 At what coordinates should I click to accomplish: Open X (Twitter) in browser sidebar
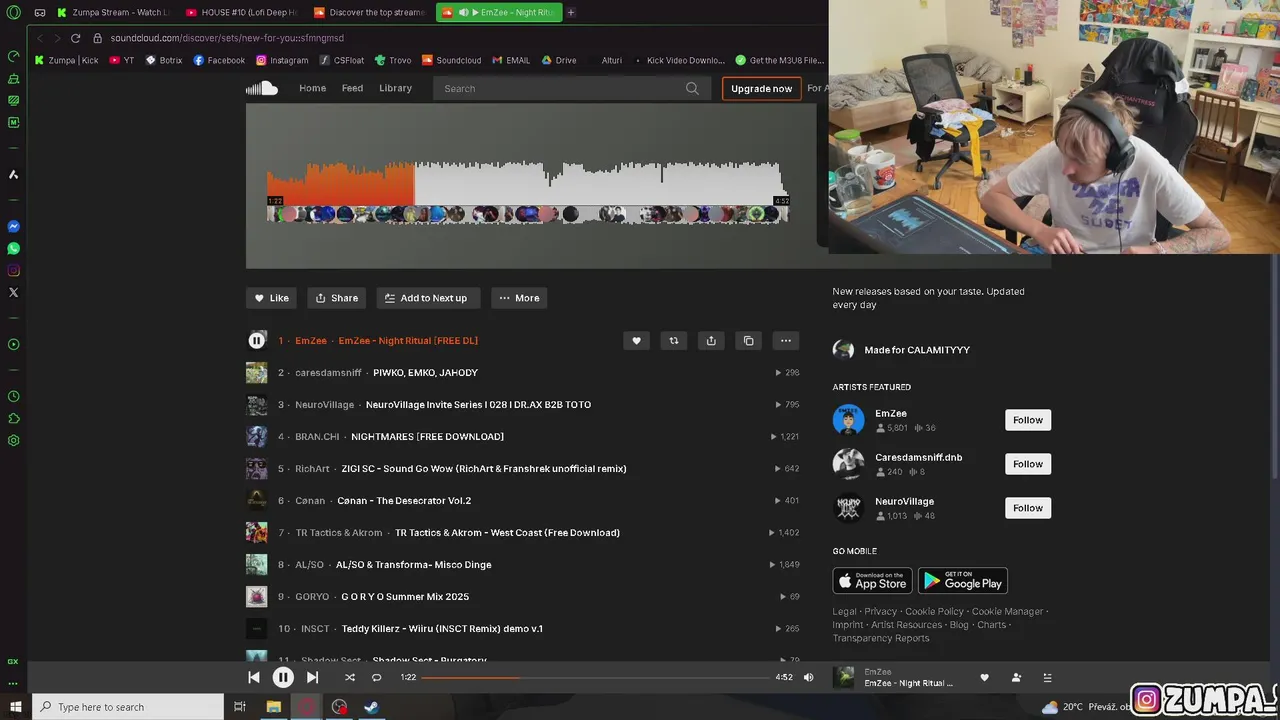(14, 292)
